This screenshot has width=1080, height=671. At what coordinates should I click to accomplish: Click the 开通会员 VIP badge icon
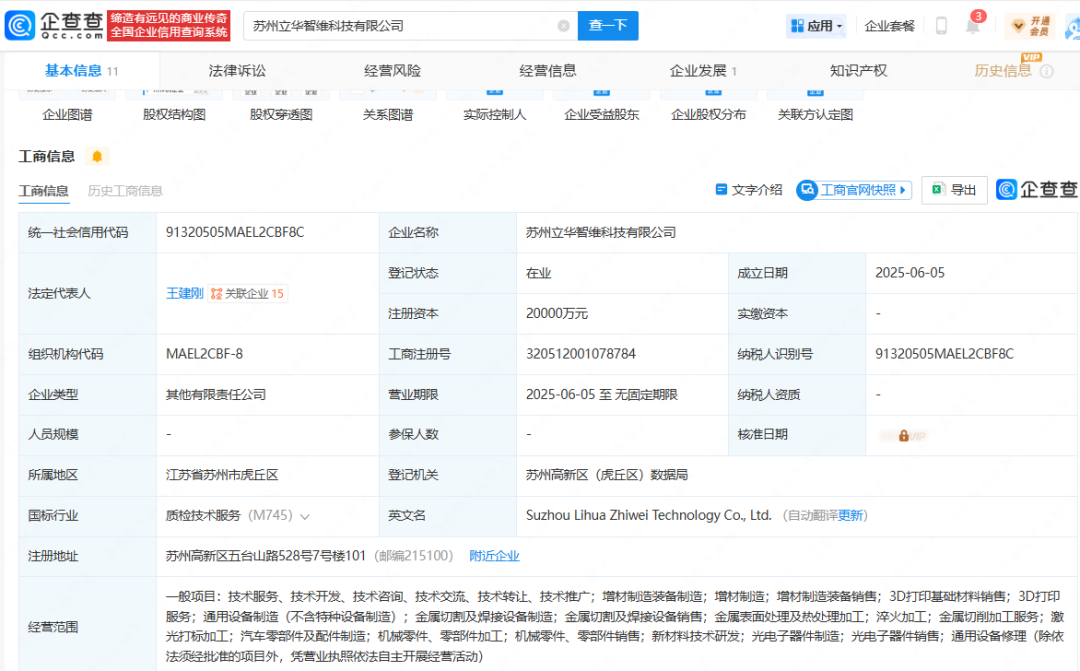pos(1030,26)
